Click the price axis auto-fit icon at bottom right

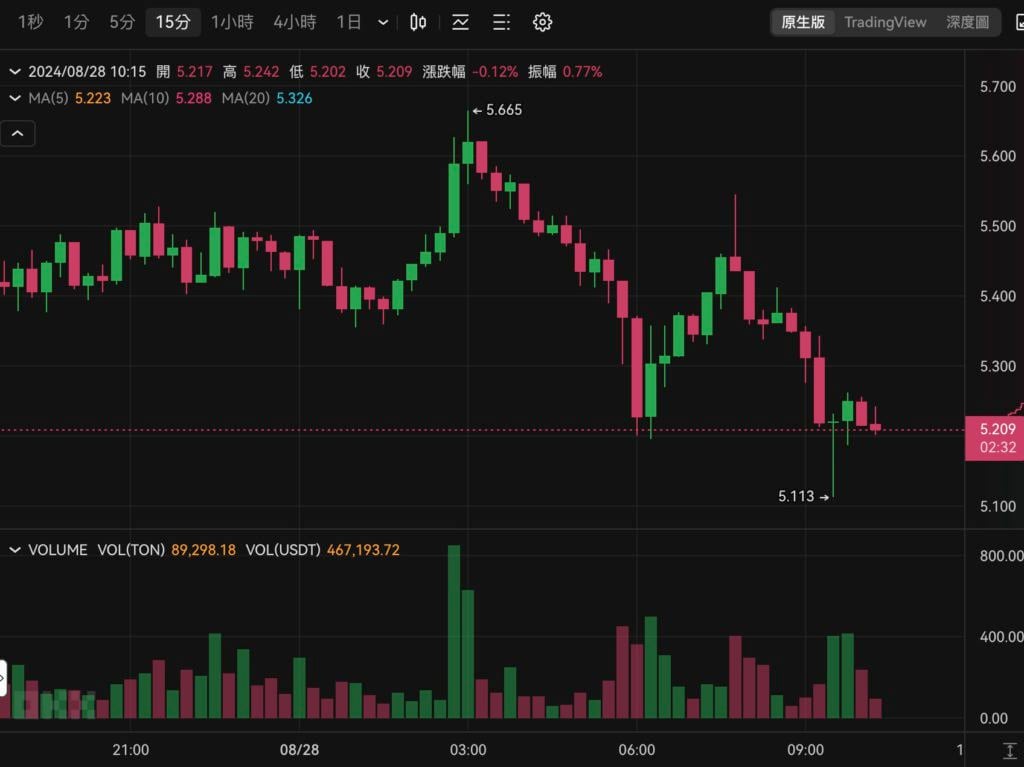[x=1010, y=750]
